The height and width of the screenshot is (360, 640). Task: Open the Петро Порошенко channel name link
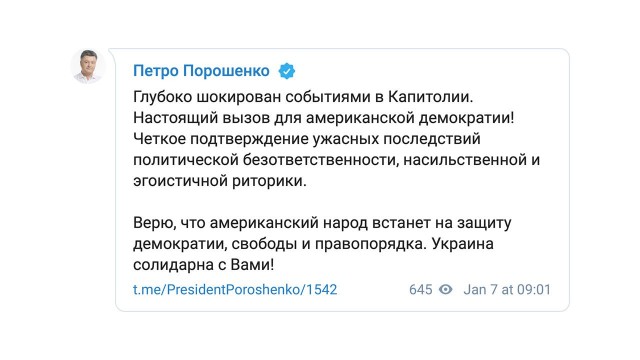click(x=201, y=71)
